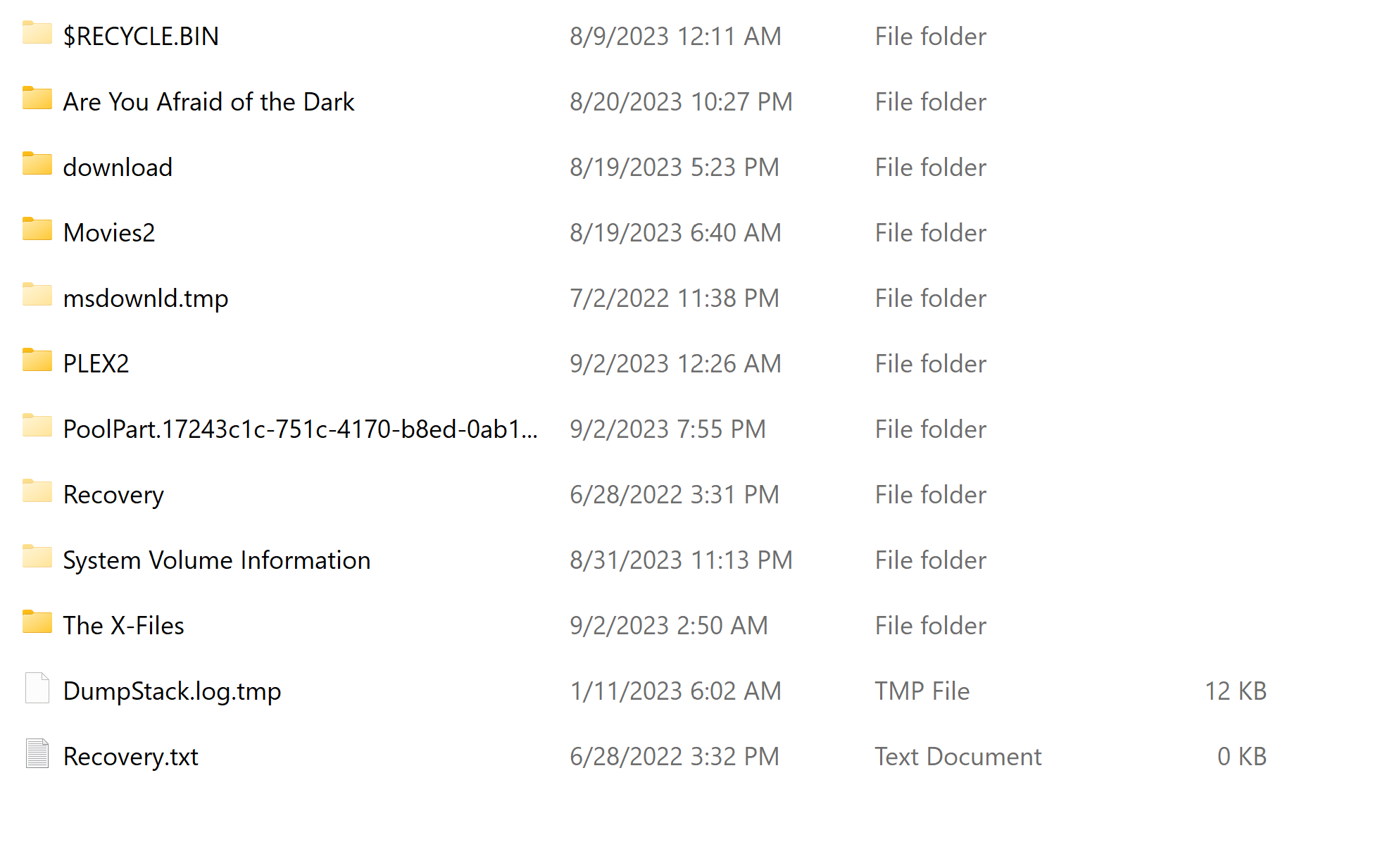
Task: Select the Recovery.txt file name
Action: [130, 757]
